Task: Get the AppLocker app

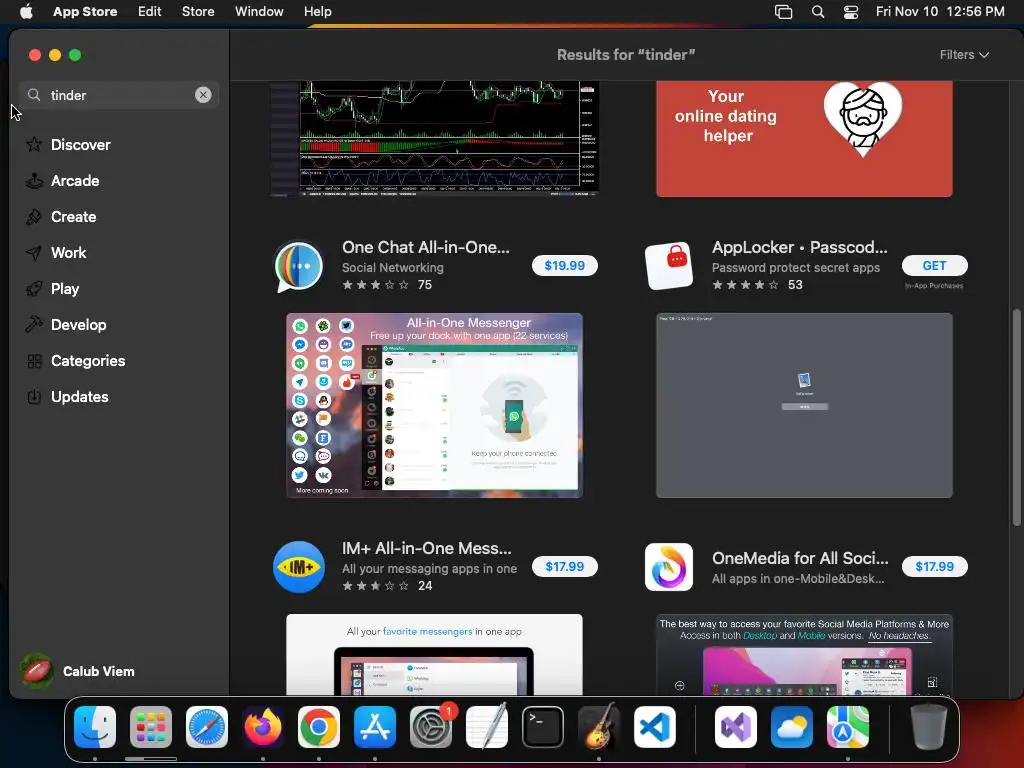Action: (935, 266)
